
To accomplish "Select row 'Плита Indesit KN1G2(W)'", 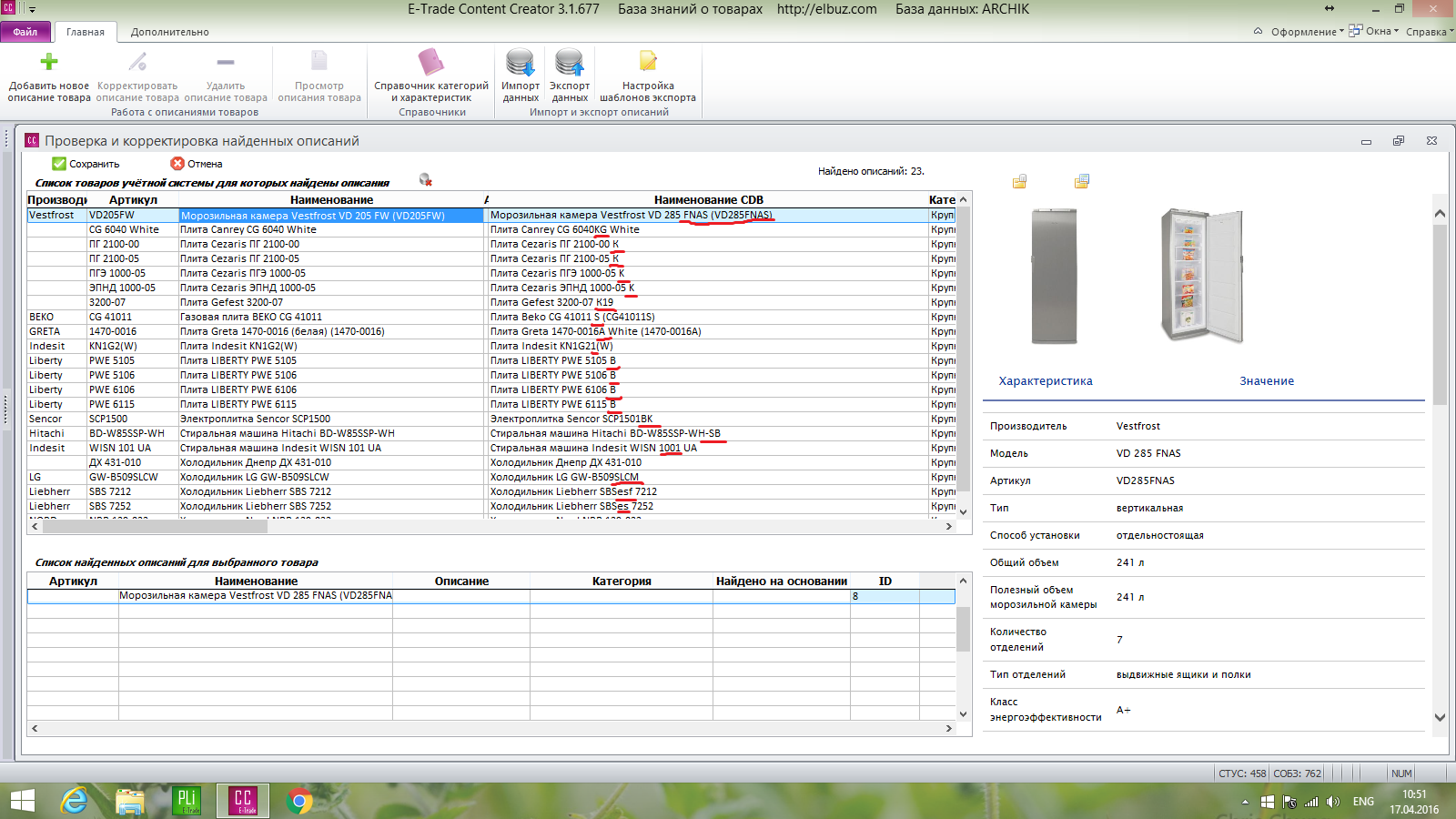I will coord(491,346).
